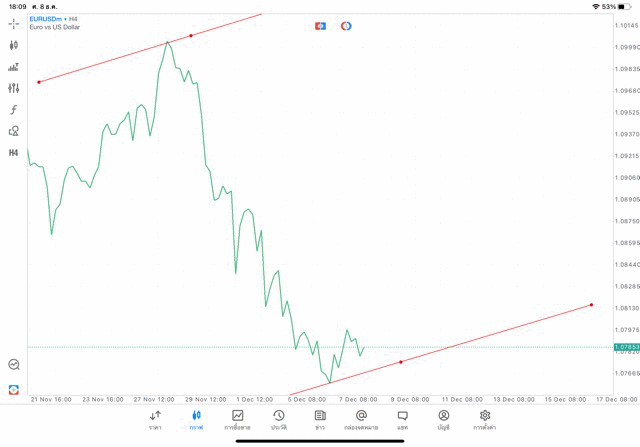This screenshot has width=640, height=447.
Task: Activate the crosshair cursor tool
Action: tap(14, 22)
